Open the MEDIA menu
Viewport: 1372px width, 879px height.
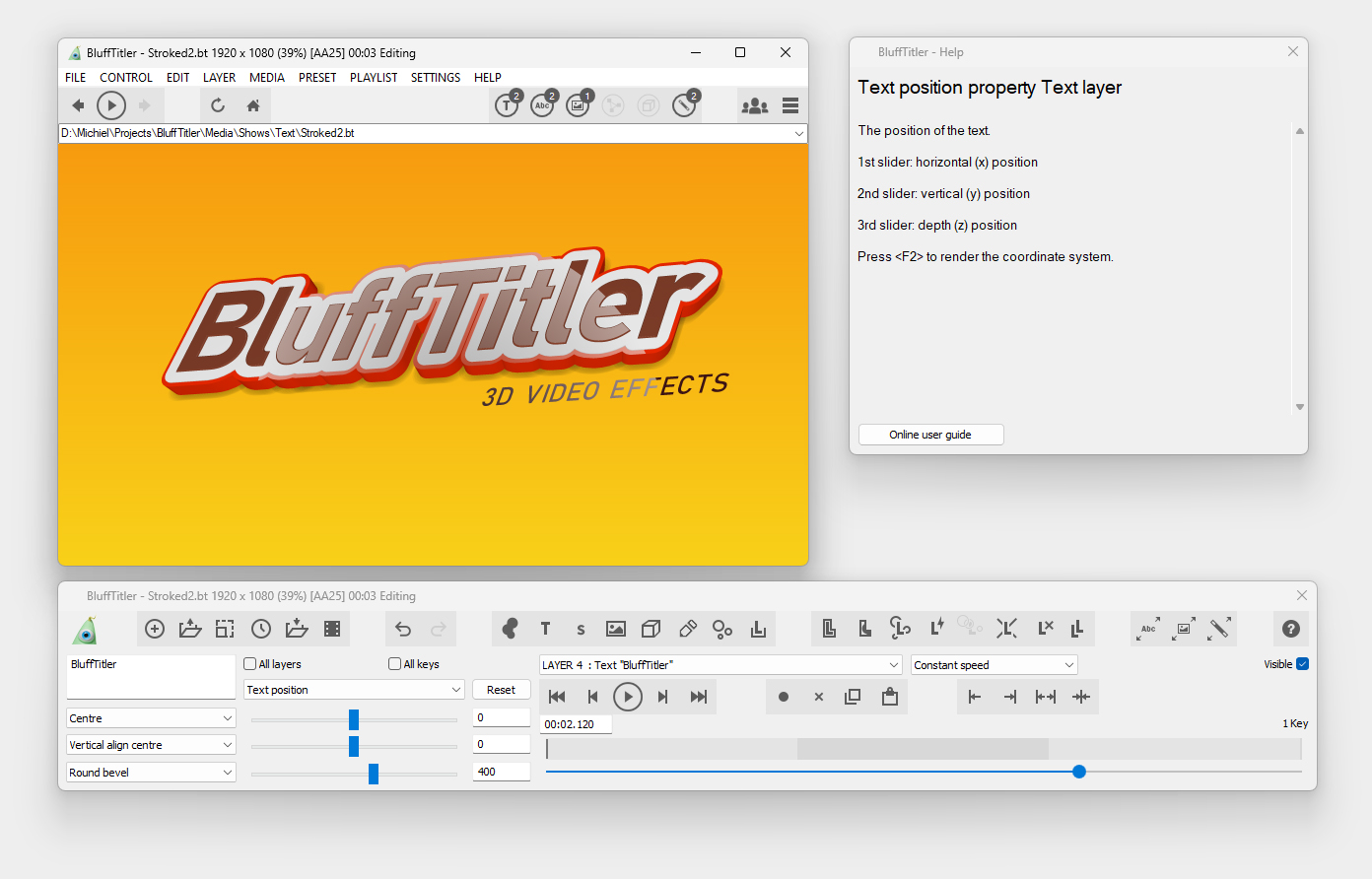[267, 78]
